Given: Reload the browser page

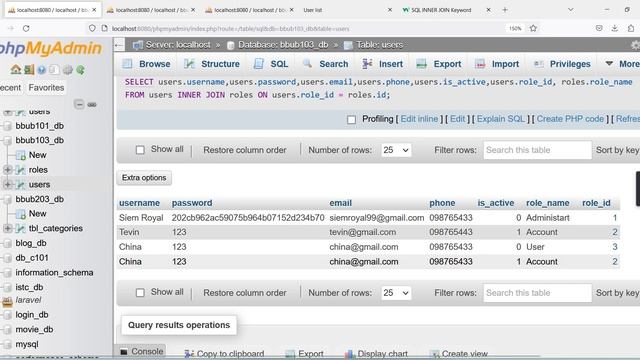Looking at the screenshot, I should point(26,28).
